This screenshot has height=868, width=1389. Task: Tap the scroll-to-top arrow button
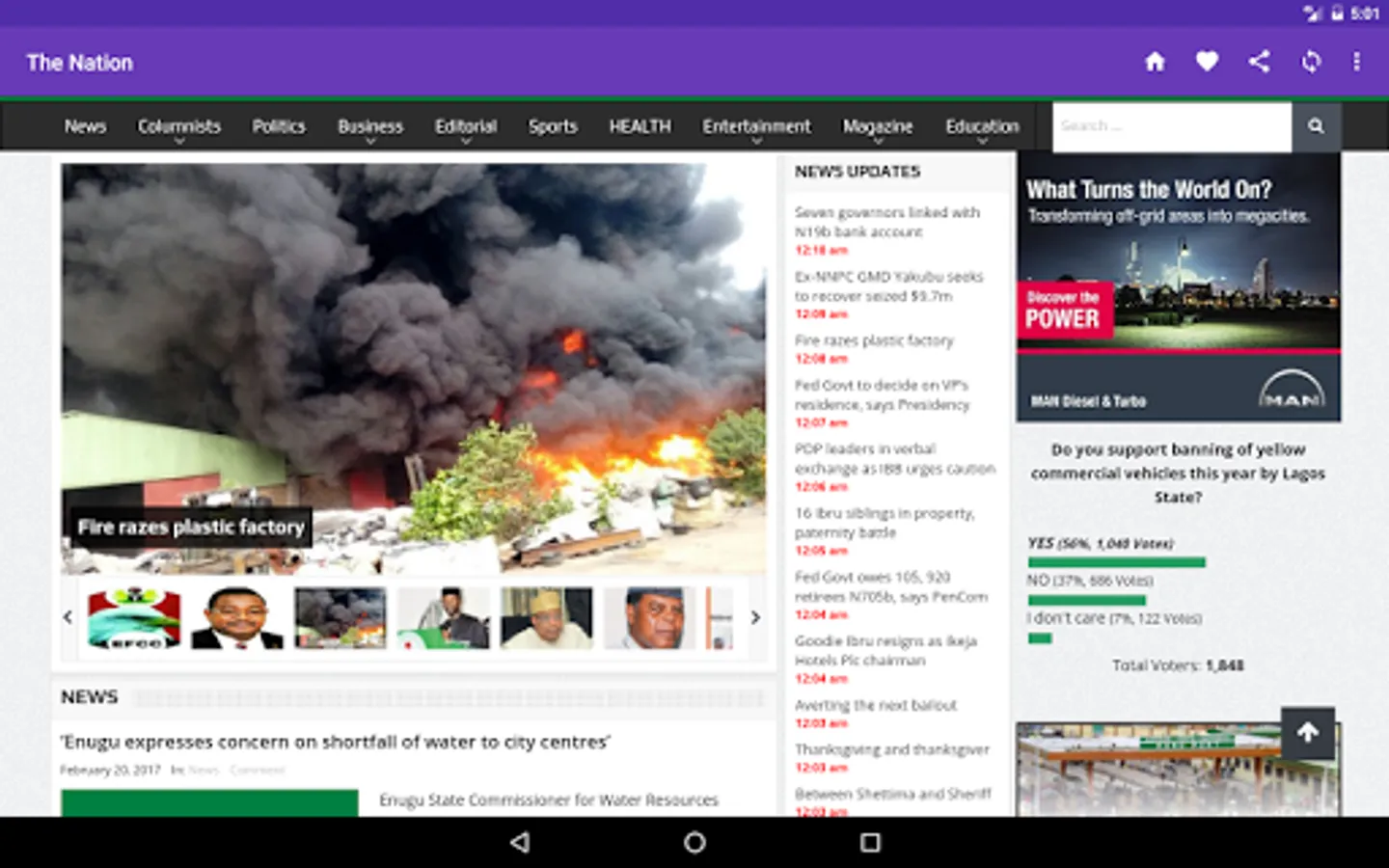(x=1308, y=732)
